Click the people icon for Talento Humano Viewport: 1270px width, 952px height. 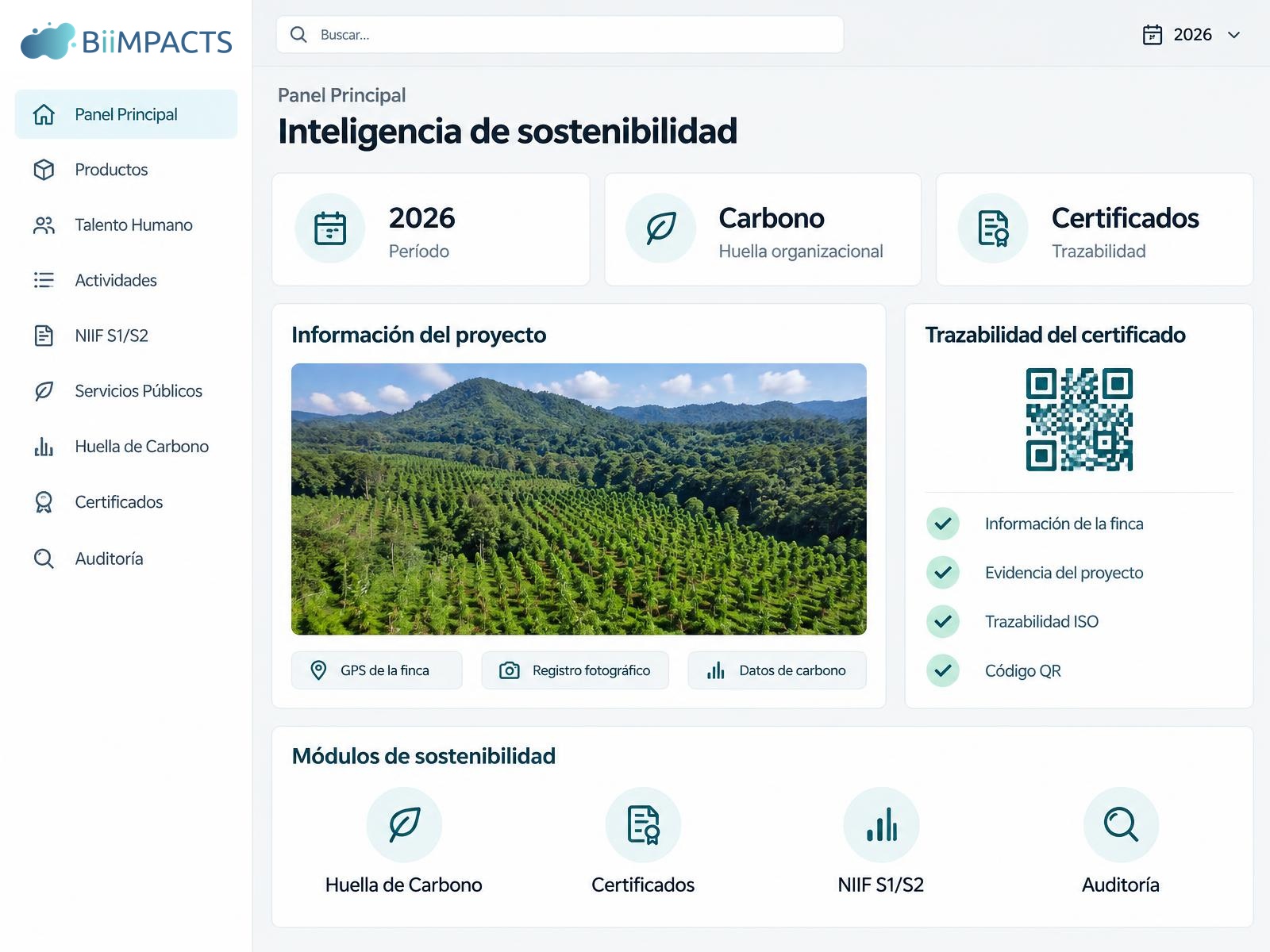click(44, 225)
